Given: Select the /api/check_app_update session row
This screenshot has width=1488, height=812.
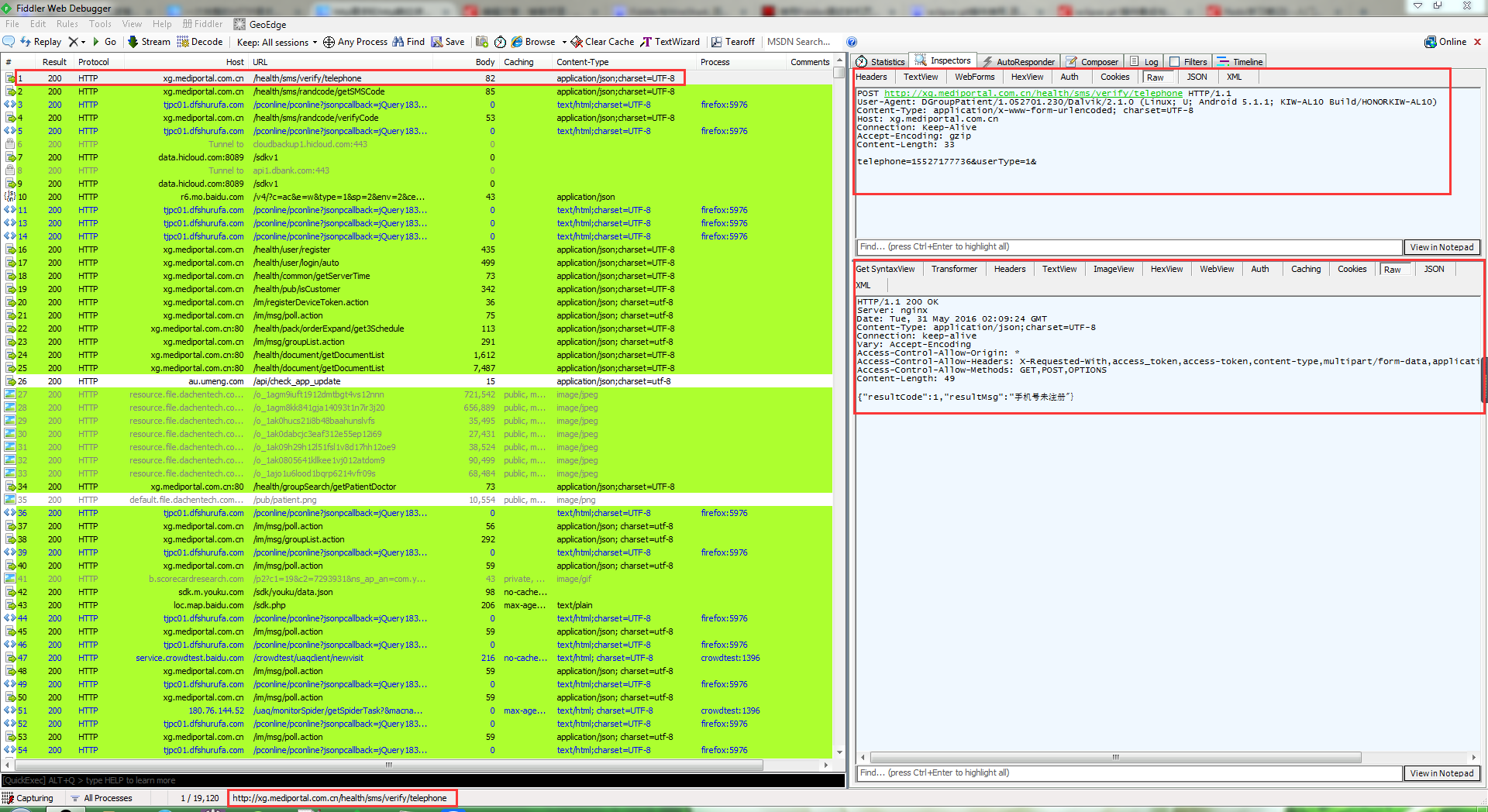Looking at the screenshot, I should point(418,381).
